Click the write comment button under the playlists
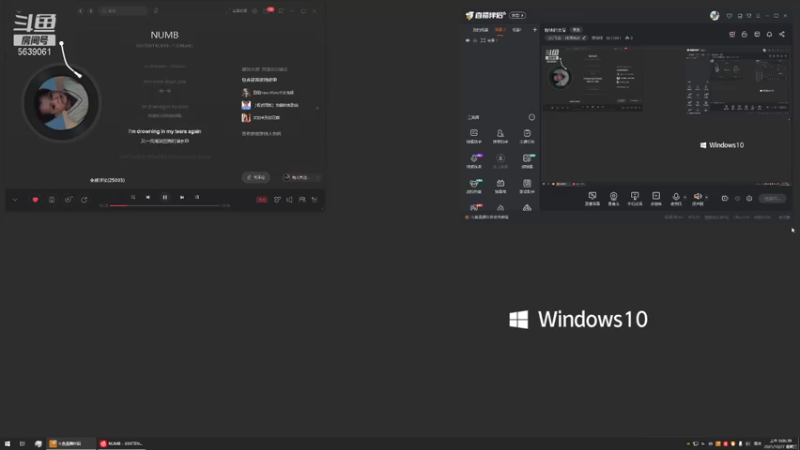 tap(256, 177)
